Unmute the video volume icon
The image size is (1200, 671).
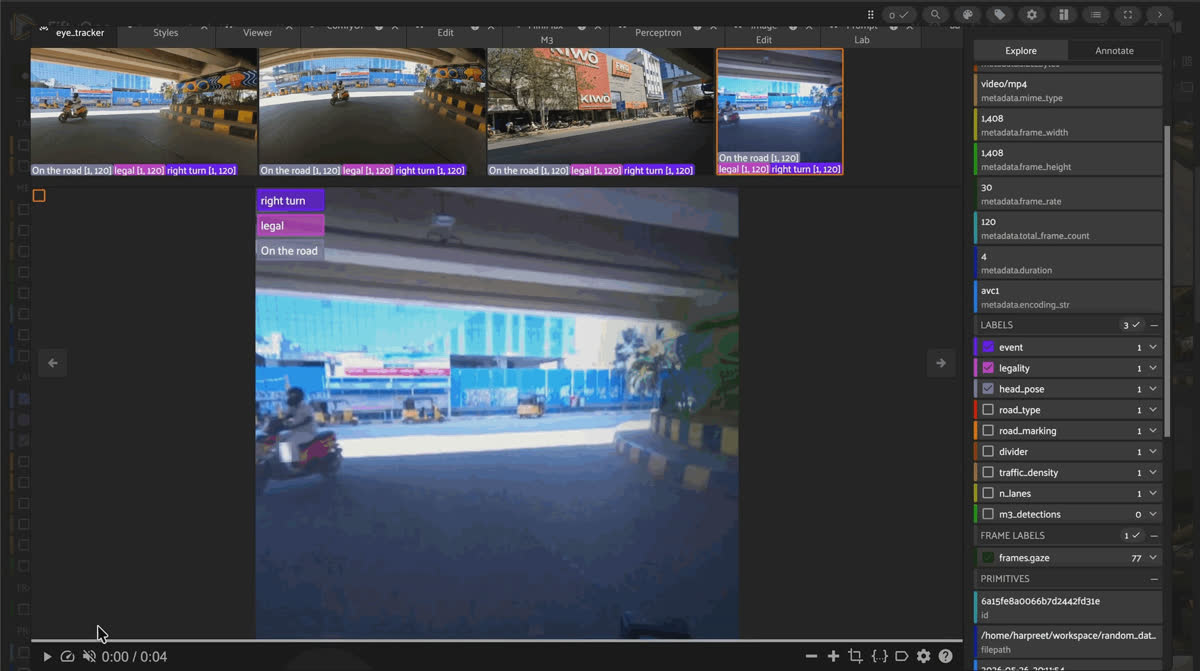89,657
